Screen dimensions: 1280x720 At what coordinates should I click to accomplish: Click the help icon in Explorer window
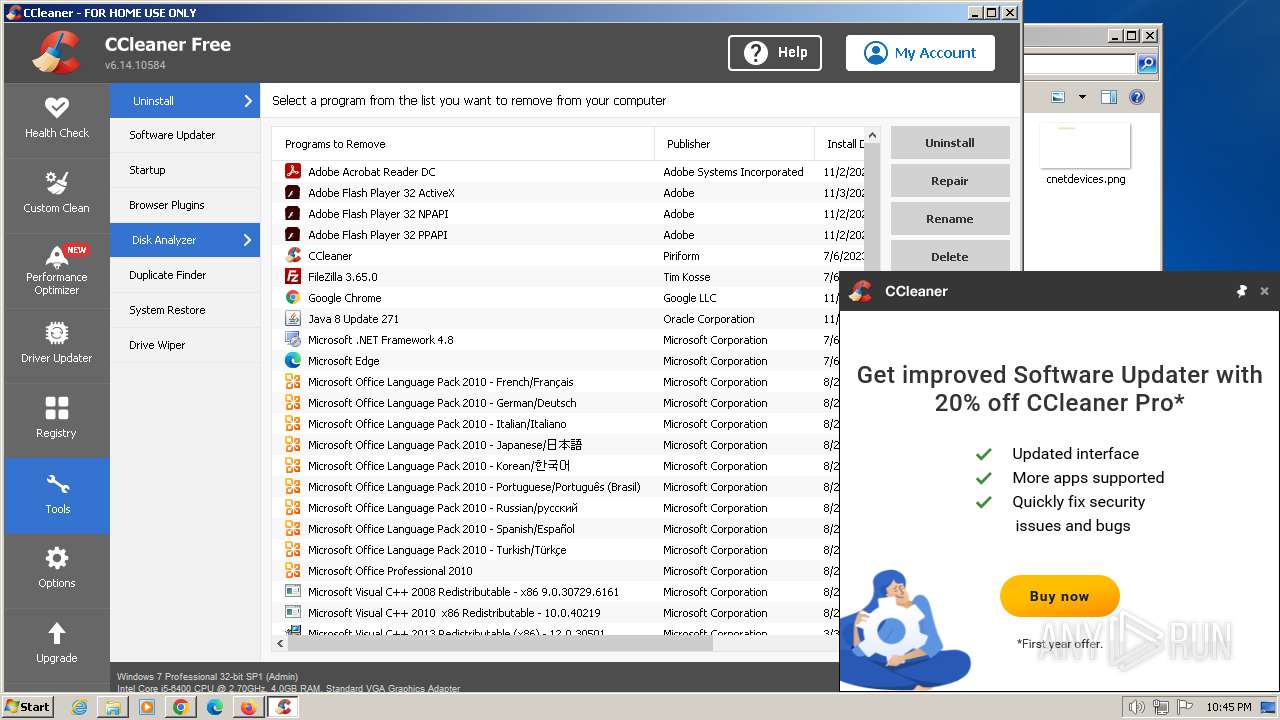(x=1137, y=97)
